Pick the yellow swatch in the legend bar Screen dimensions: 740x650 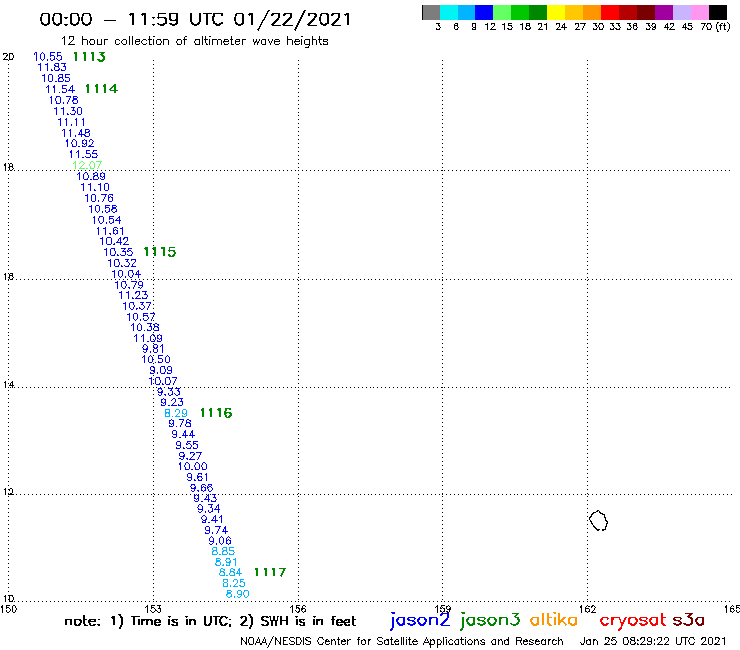coord(556,12)
